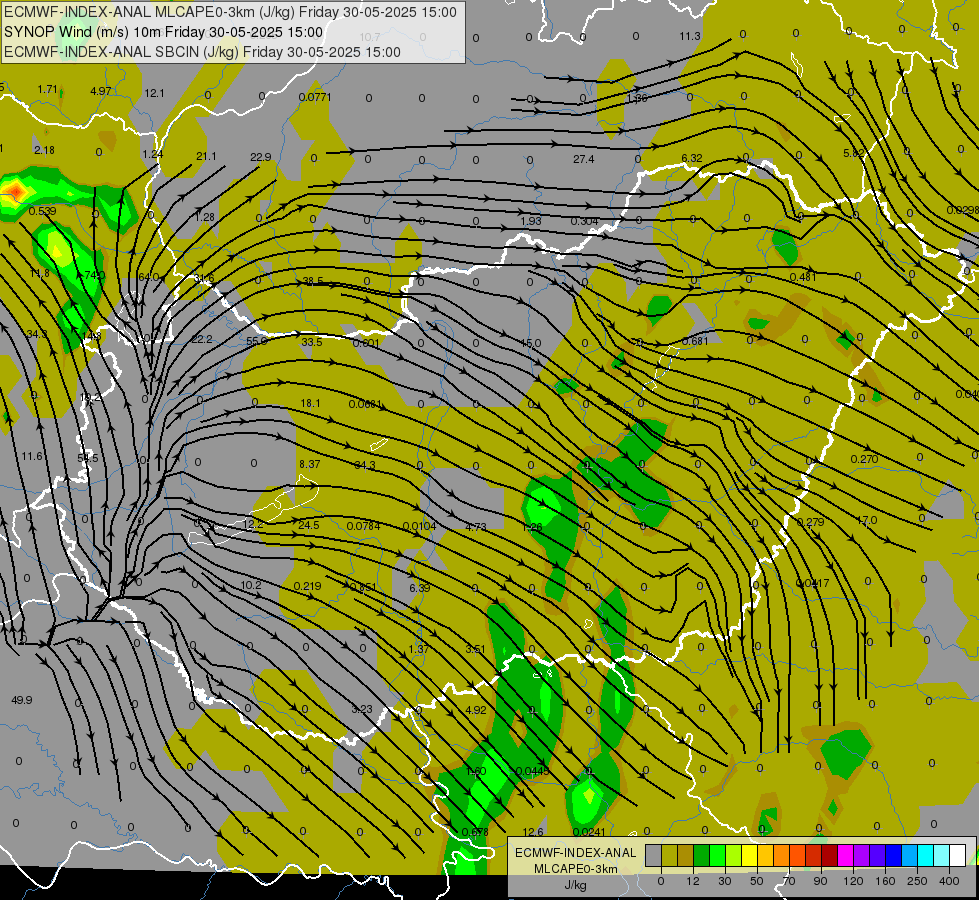Click the legend scale label 30
Screen dimensions: 979x900
[724, 881]
